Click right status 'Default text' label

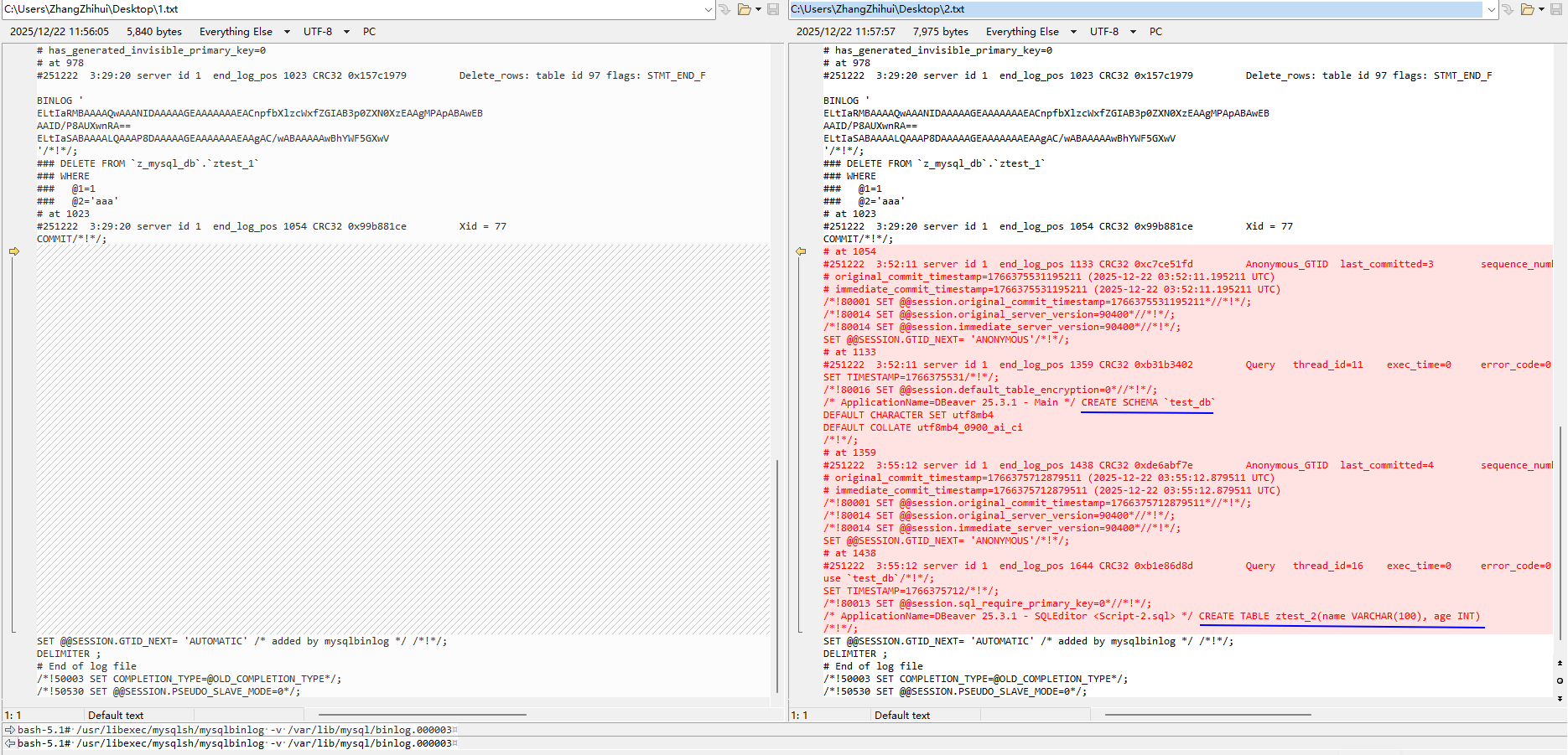pos(902,716)
